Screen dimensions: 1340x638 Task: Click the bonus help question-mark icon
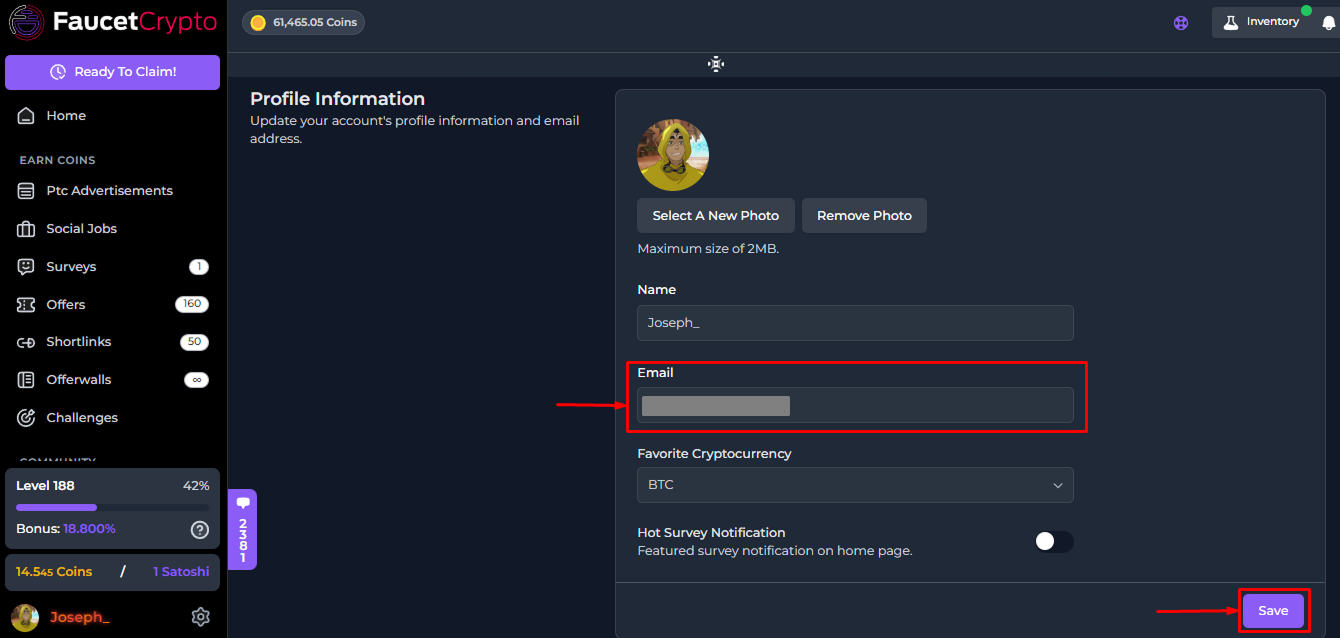[200, 529]
